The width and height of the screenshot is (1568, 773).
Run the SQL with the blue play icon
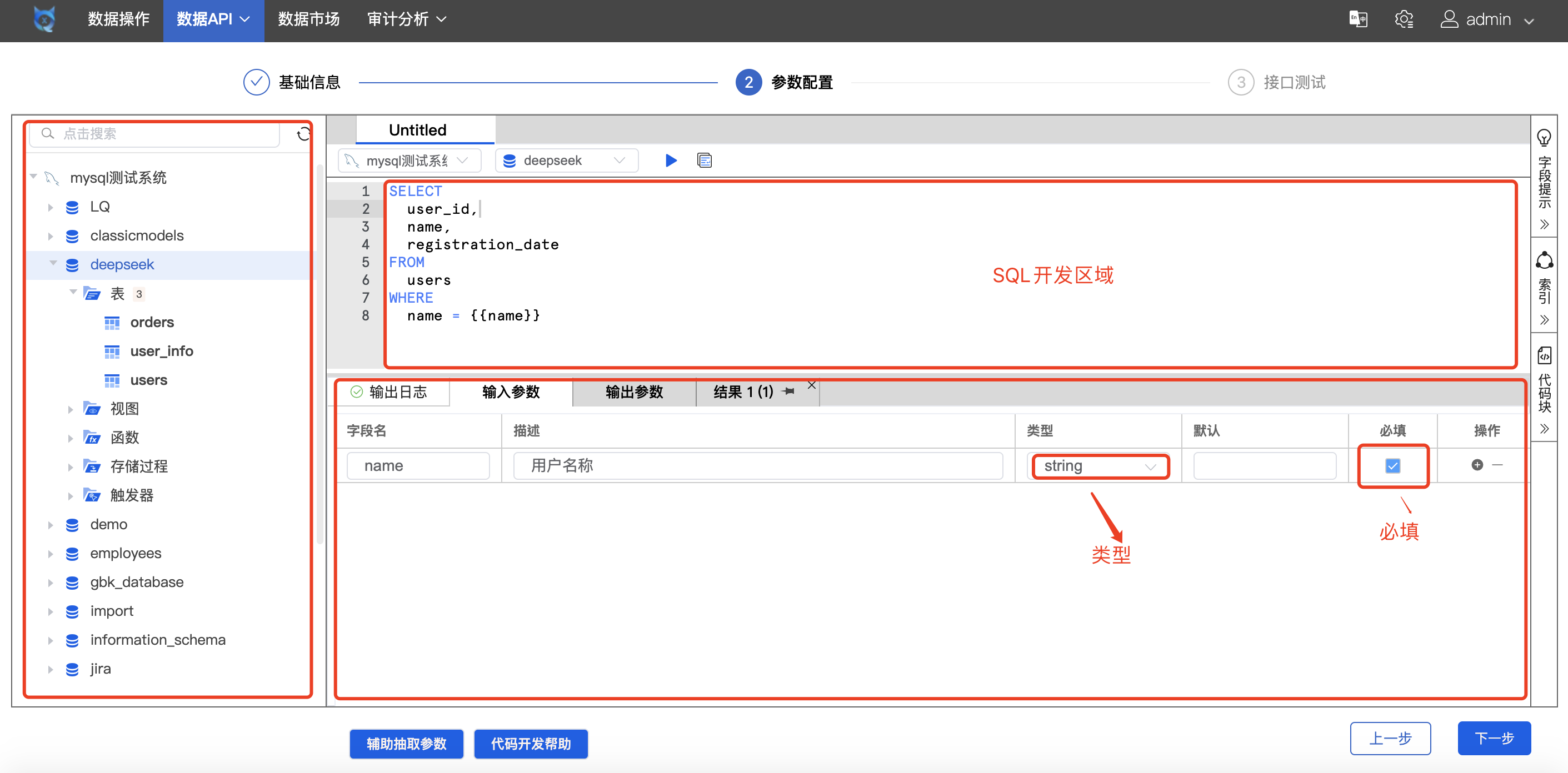(671, 160)
